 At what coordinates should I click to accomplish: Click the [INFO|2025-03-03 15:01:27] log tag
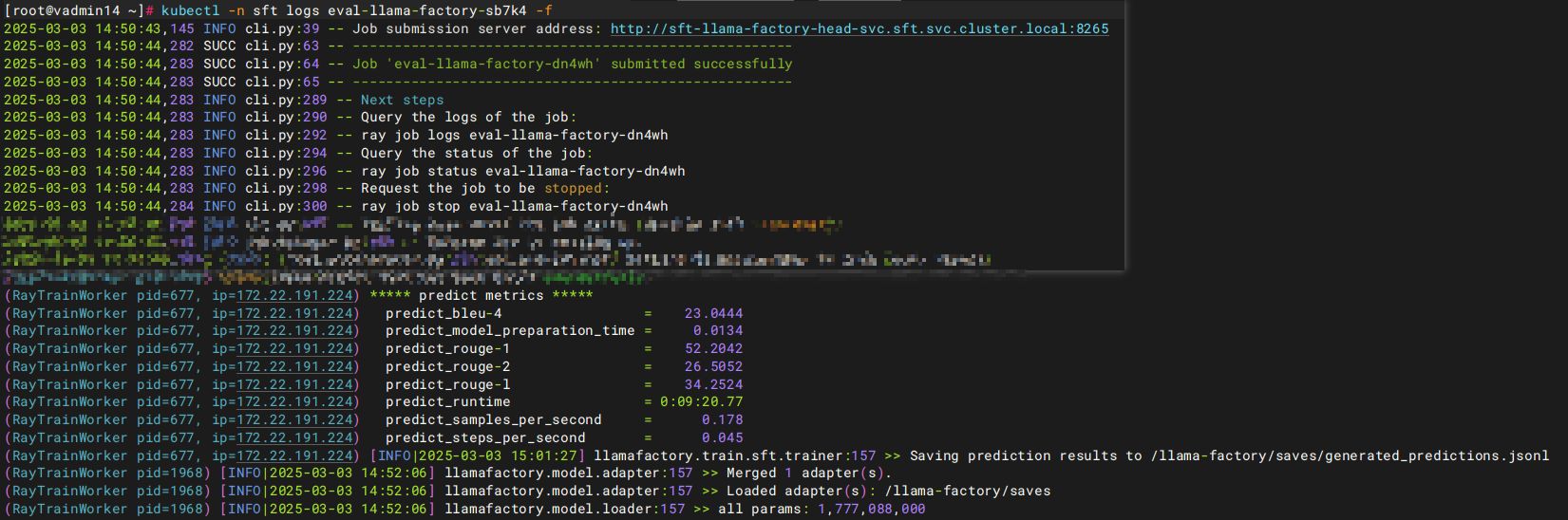point(477,455)
